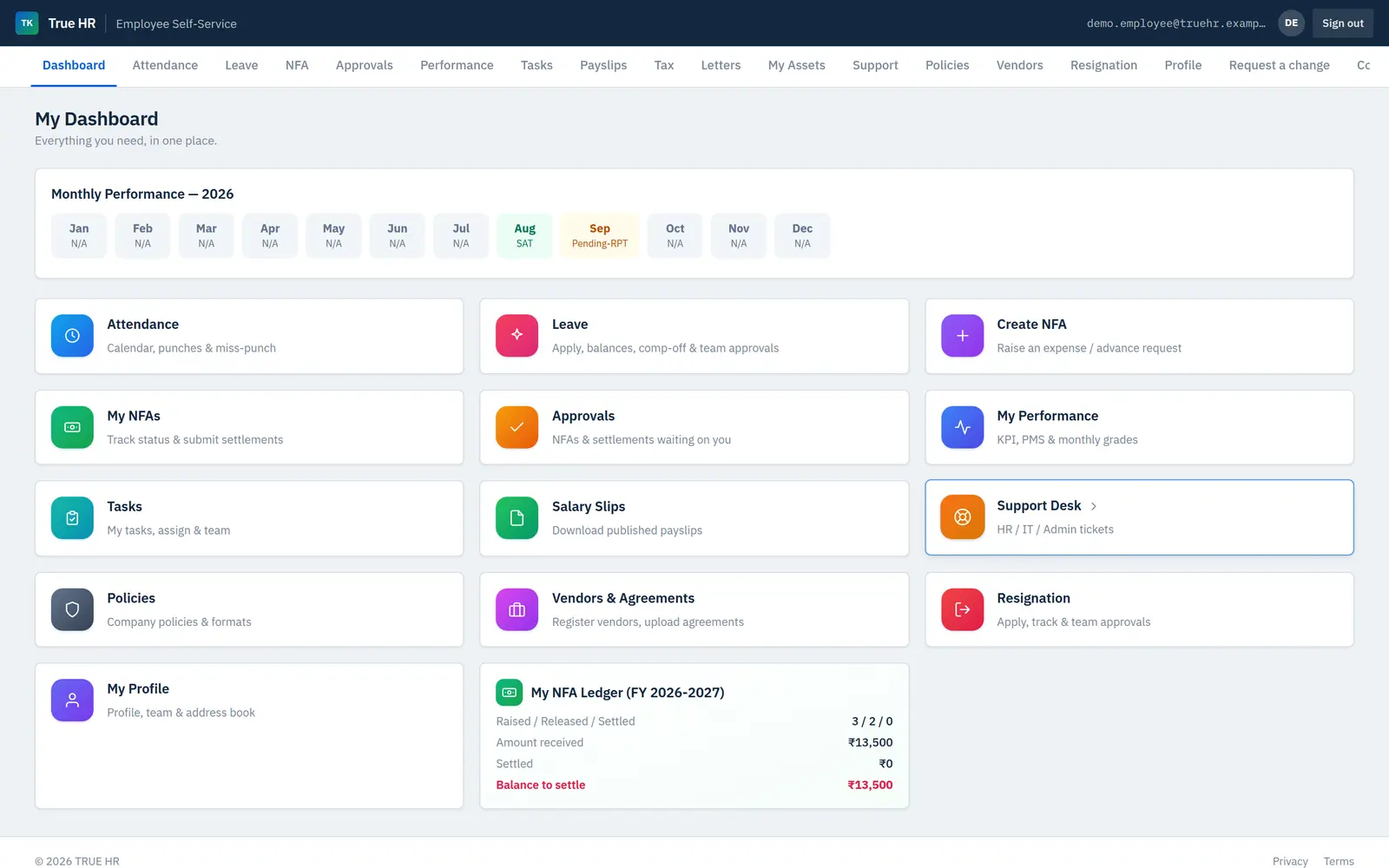The image size is (1389, 868).
Task: Select the Jul month chip
Action: click(461, 235)
